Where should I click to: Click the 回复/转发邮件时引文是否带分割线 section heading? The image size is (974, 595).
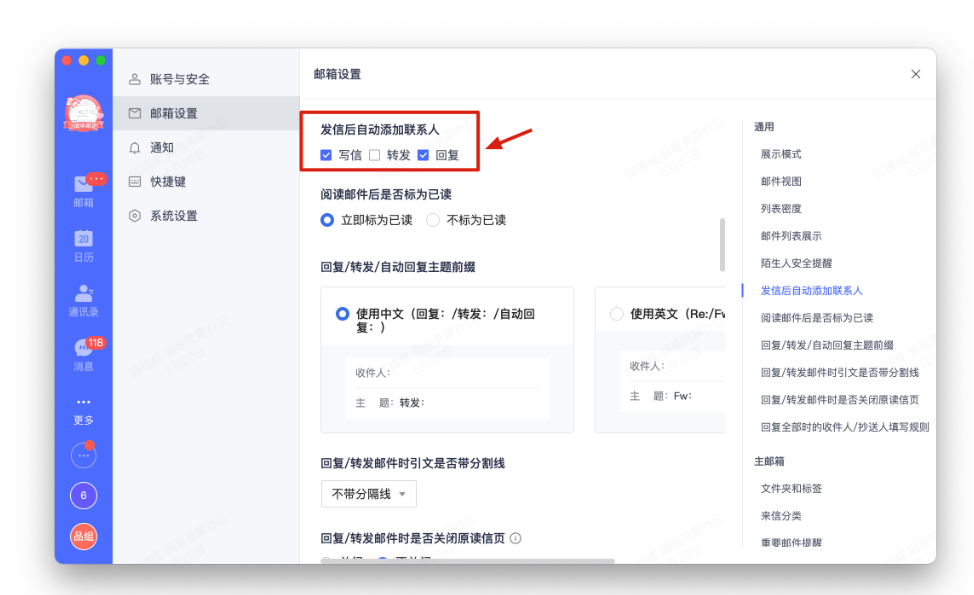click(412, 463)
